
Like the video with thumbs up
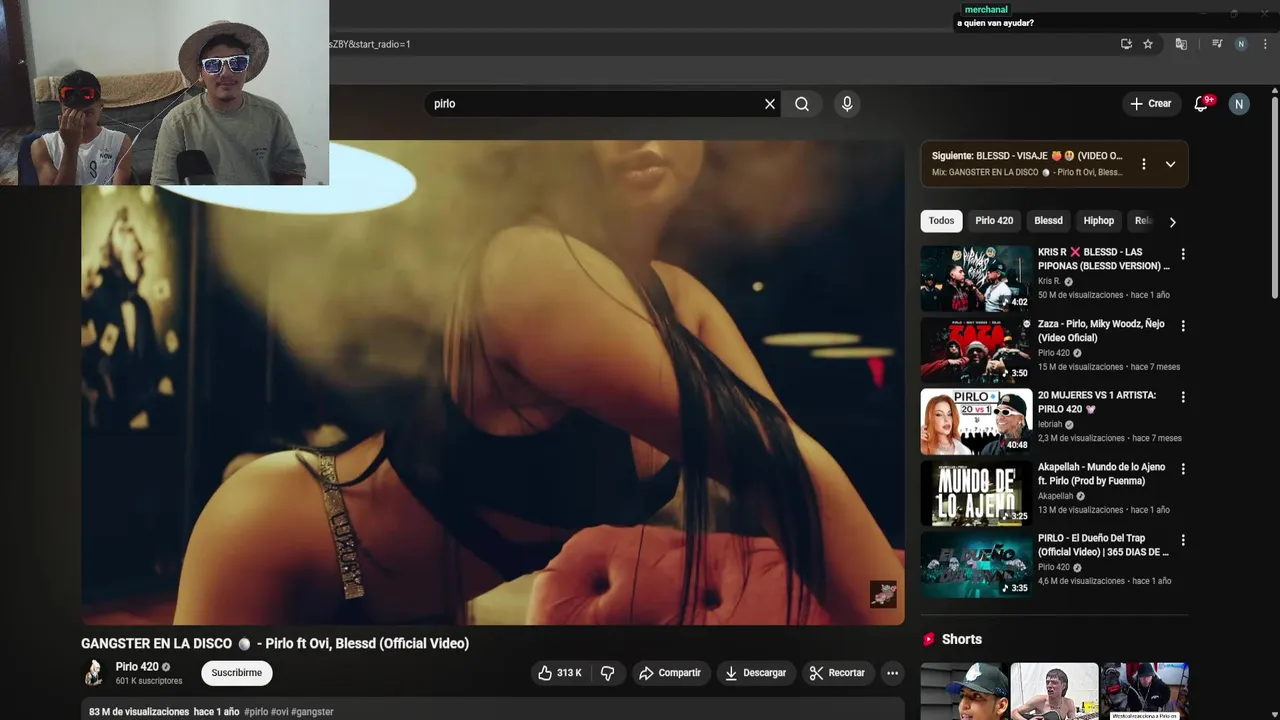[x=560, y=673]
